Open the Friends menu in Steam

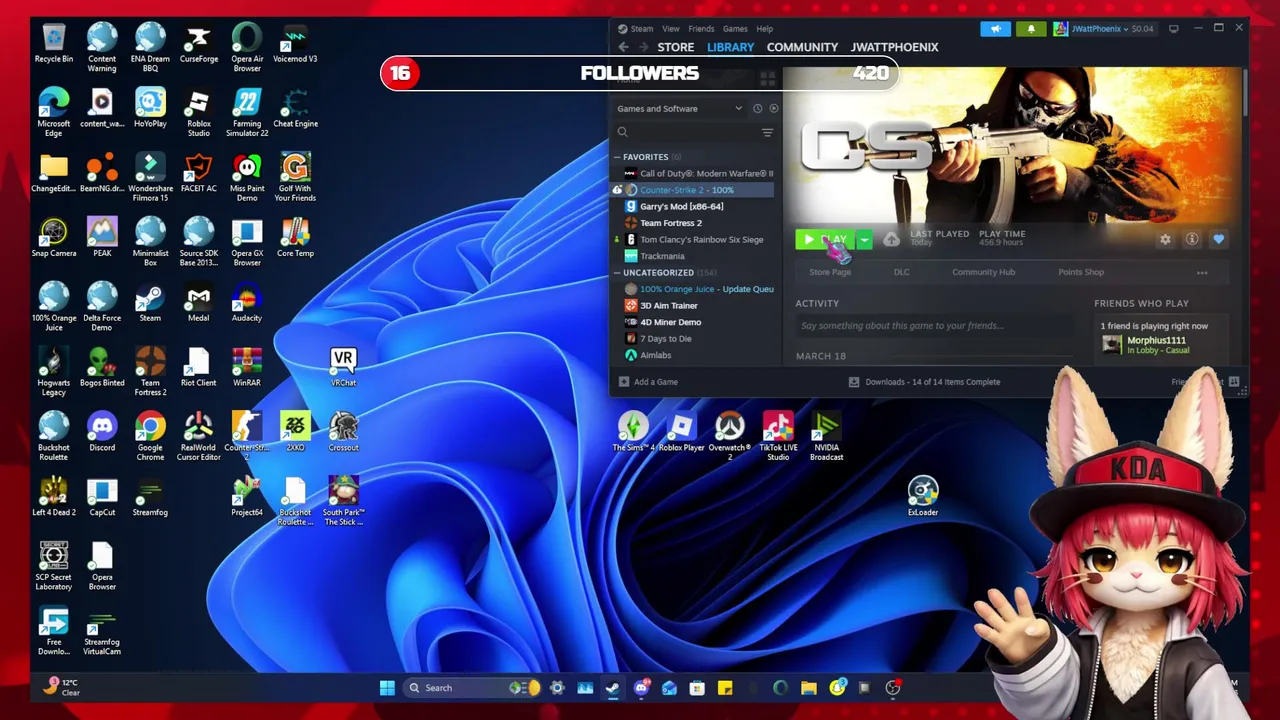701,28
